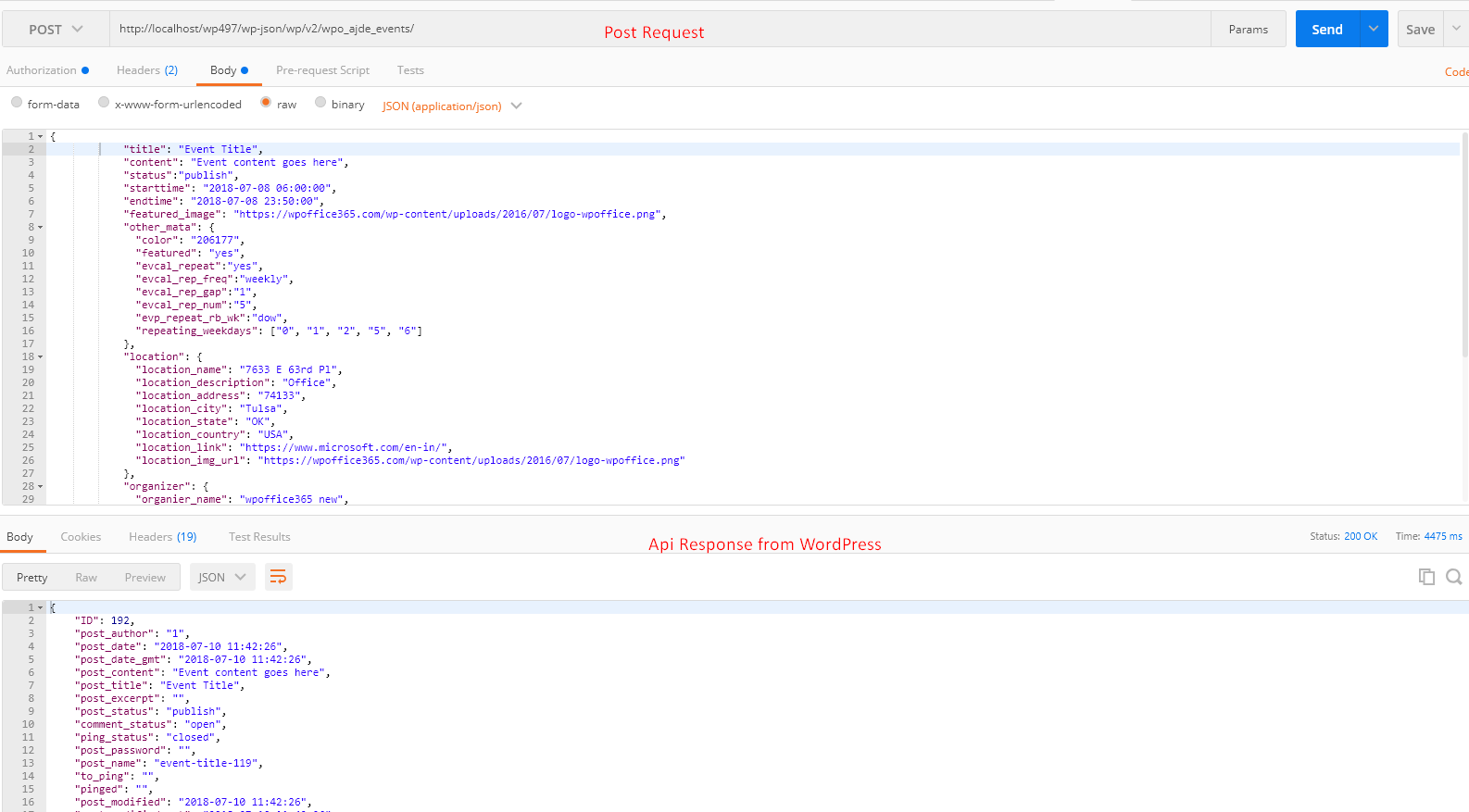Click the request body editor vertical scrollbar
The image size is (1469, 812).
1464,245
